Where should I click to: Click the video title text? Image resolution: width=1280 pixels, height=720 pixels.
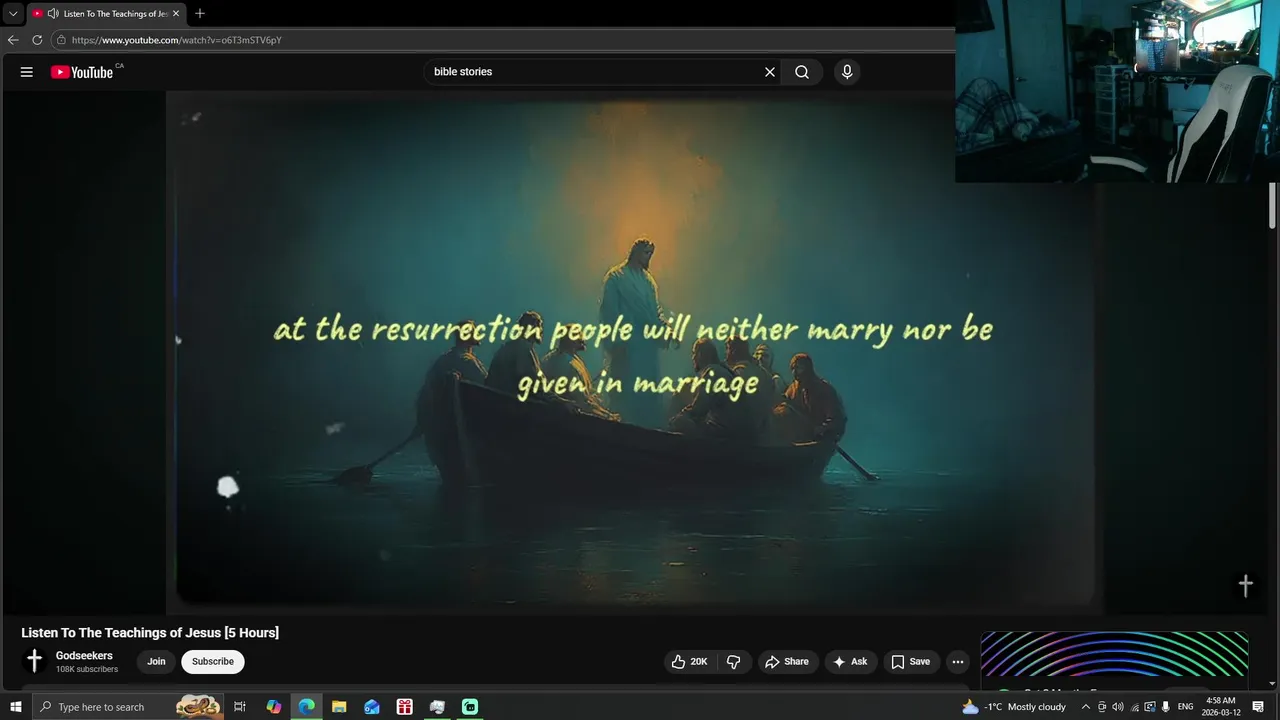click(x=150, y=633)
